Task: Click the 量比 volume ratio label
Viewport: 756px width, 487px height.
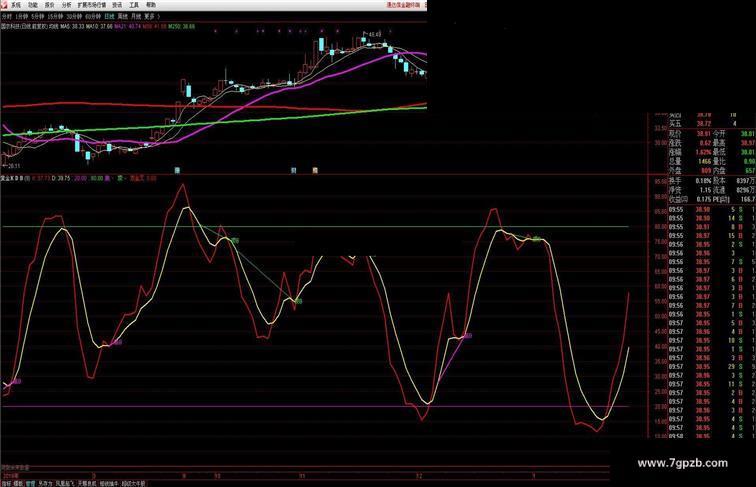Action: [719, 161]
